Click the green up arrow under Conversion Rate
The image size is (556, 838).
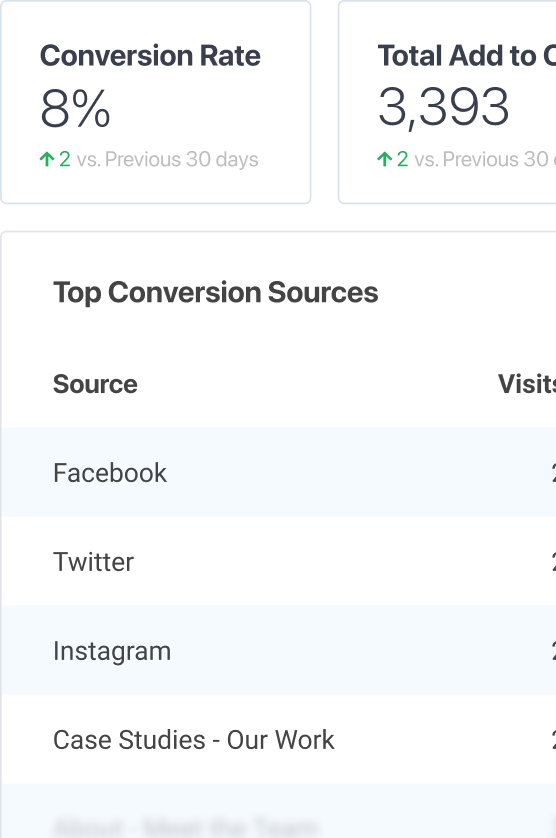tap(47, 159)
